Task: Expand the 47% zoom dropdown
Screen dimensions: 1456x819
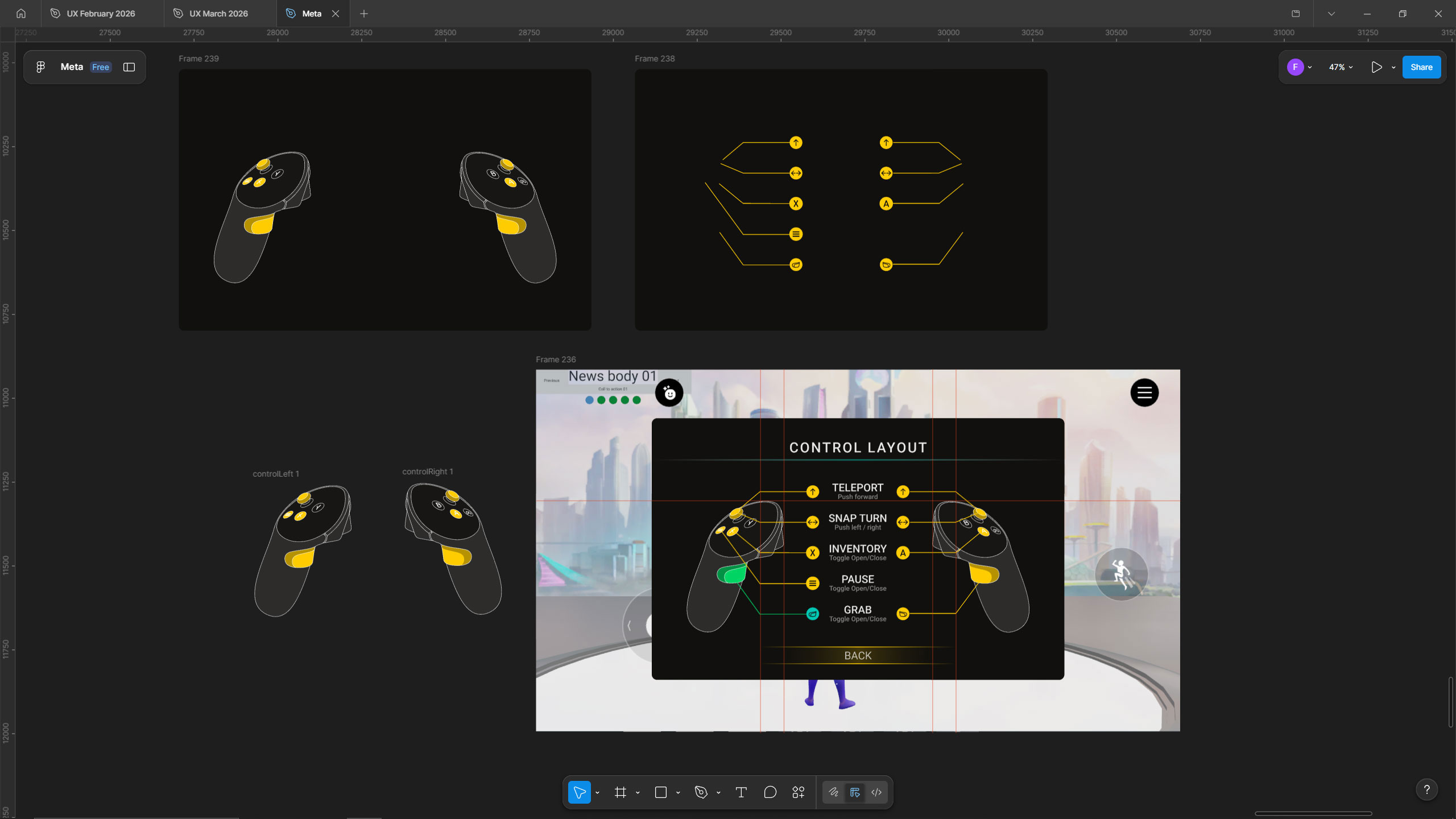Action: (1341, 67)
